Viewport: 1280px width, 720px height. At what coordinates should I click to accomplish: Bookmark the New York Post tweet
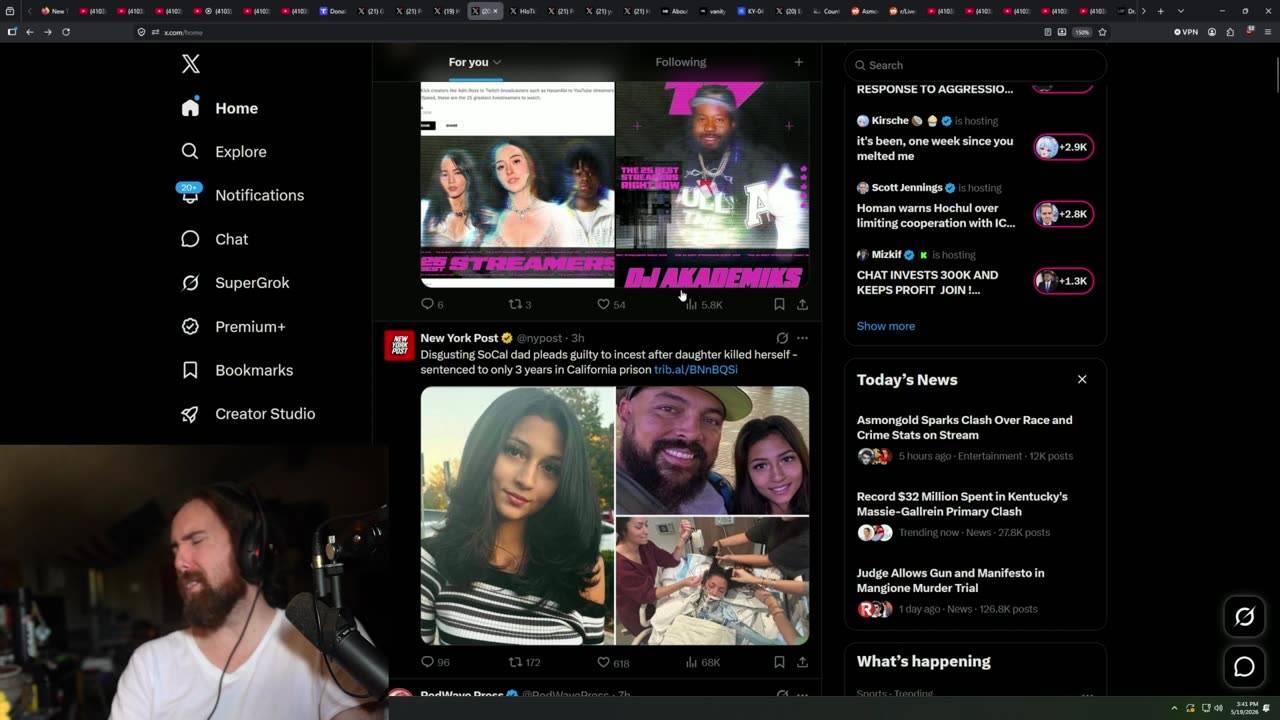779,662
